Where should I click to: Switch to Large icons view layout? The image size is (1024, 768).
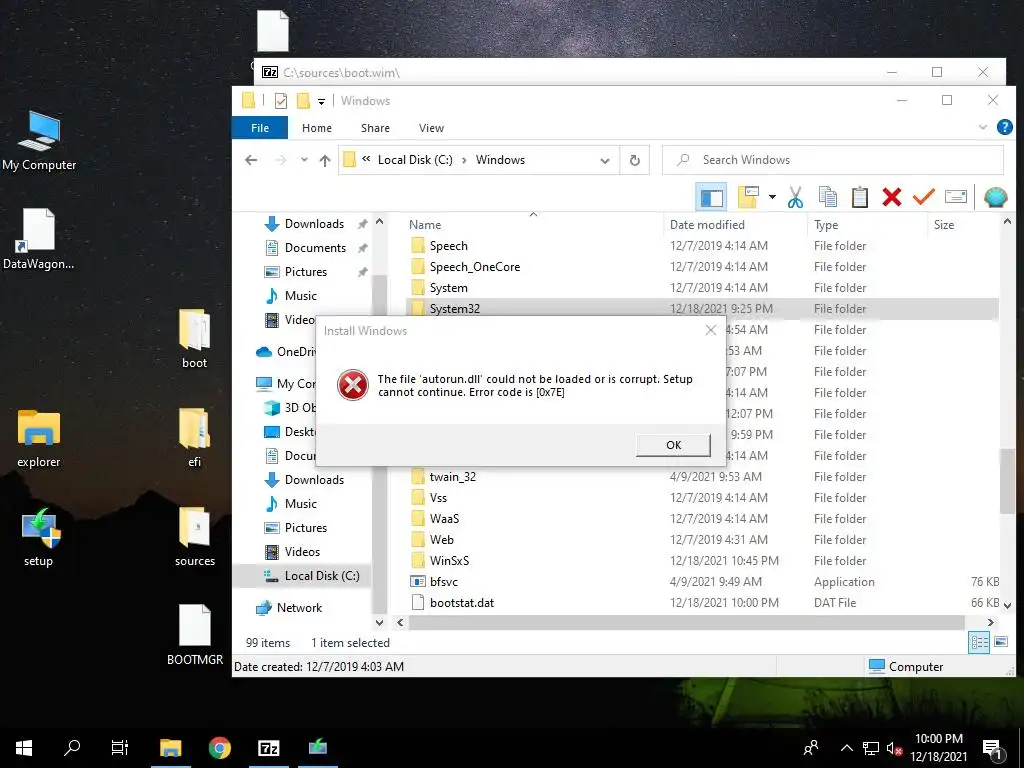1001,643
